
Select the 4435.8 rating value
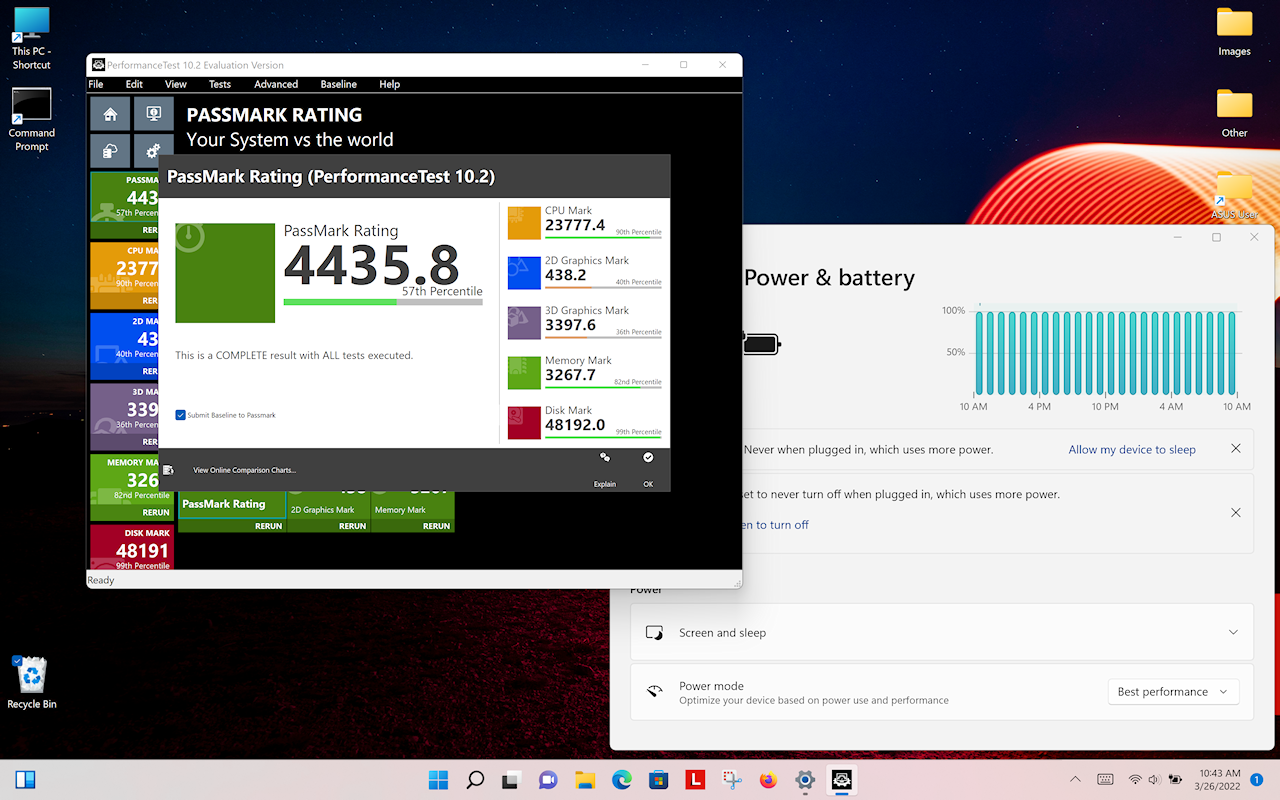coord(371,265)
